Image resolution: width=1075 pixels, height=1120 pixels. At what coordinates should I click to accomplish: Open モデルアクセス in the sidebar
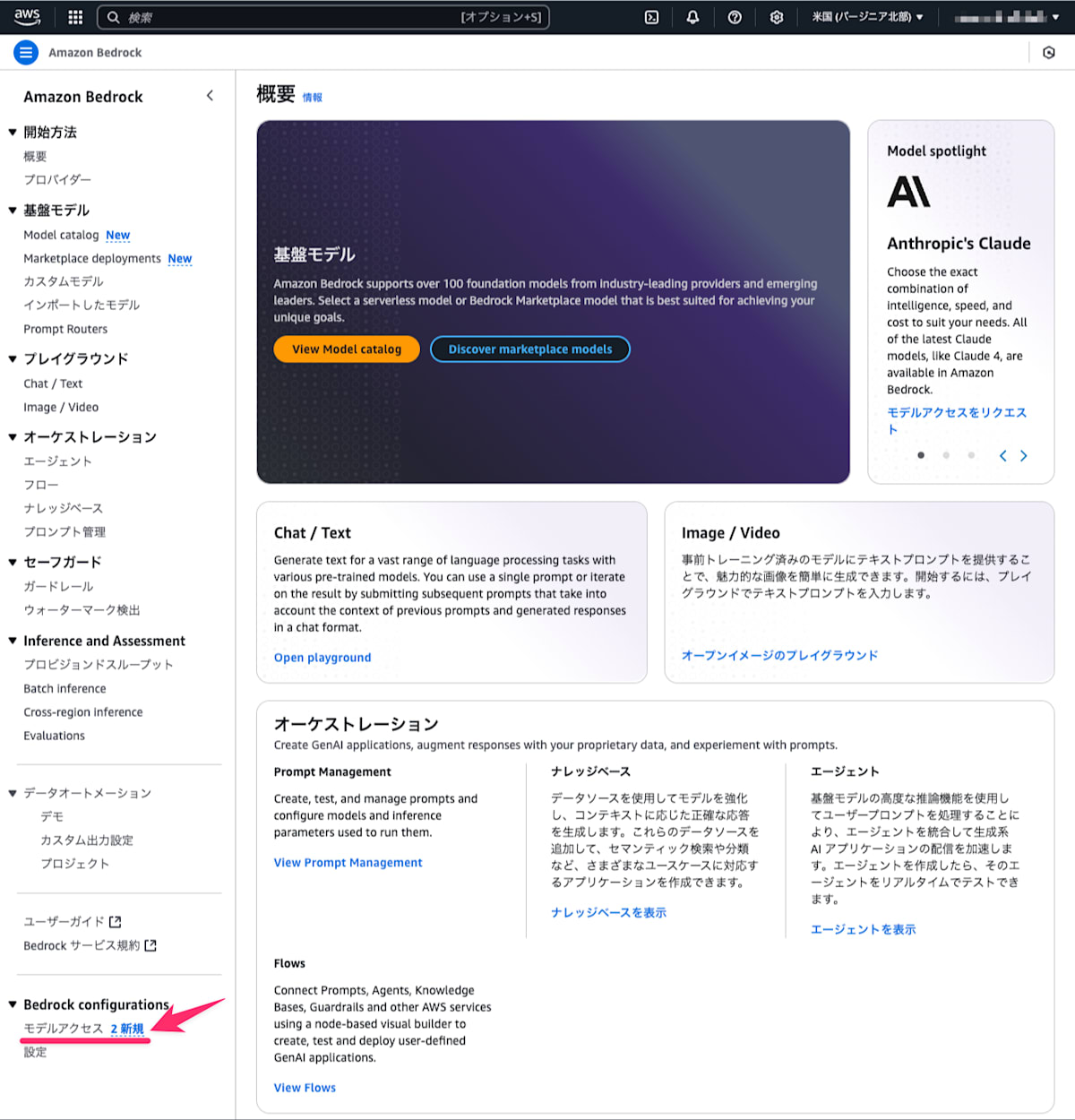pos(64,1029)
